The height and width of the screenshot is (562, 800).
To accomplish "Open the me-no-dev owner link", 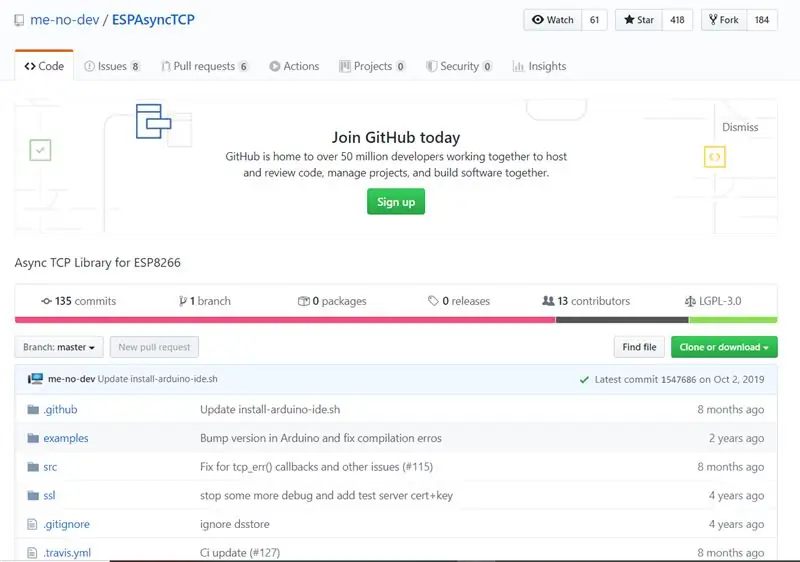I will pos(64,20).
